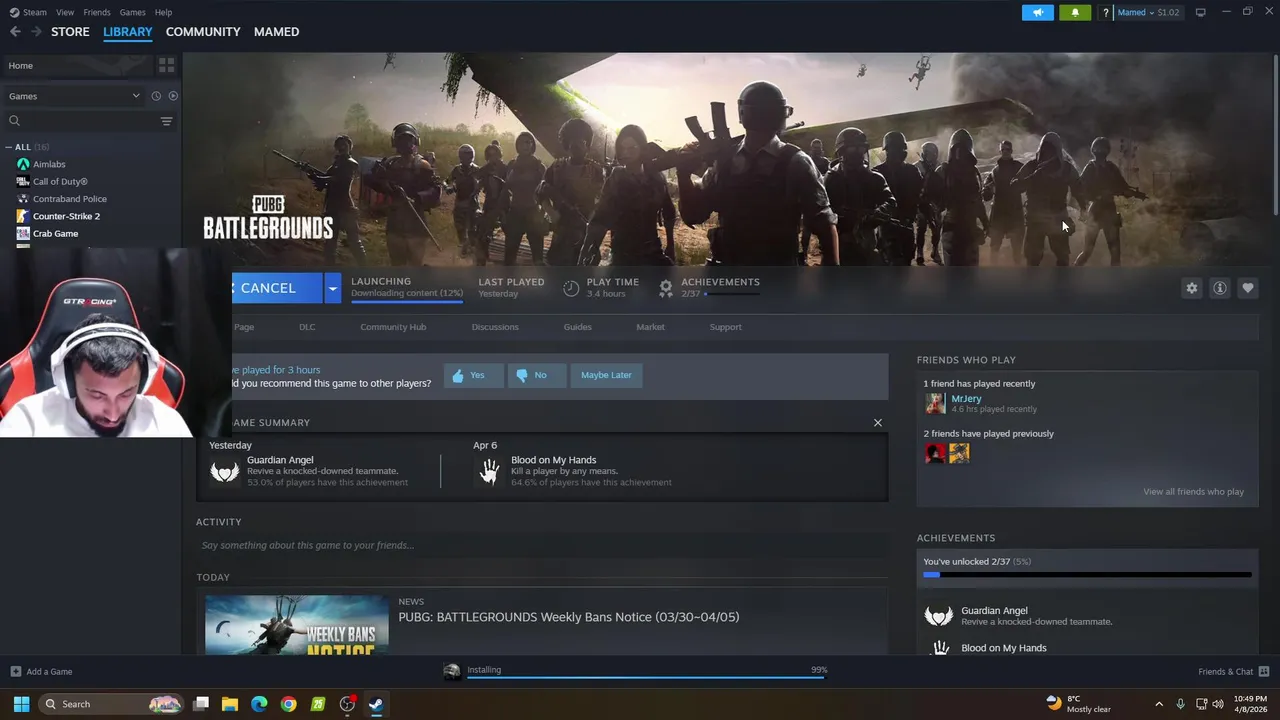Viewport: 1280px width, 720px height.
Task: Open the PUBG Support tab
Action: 725,327
